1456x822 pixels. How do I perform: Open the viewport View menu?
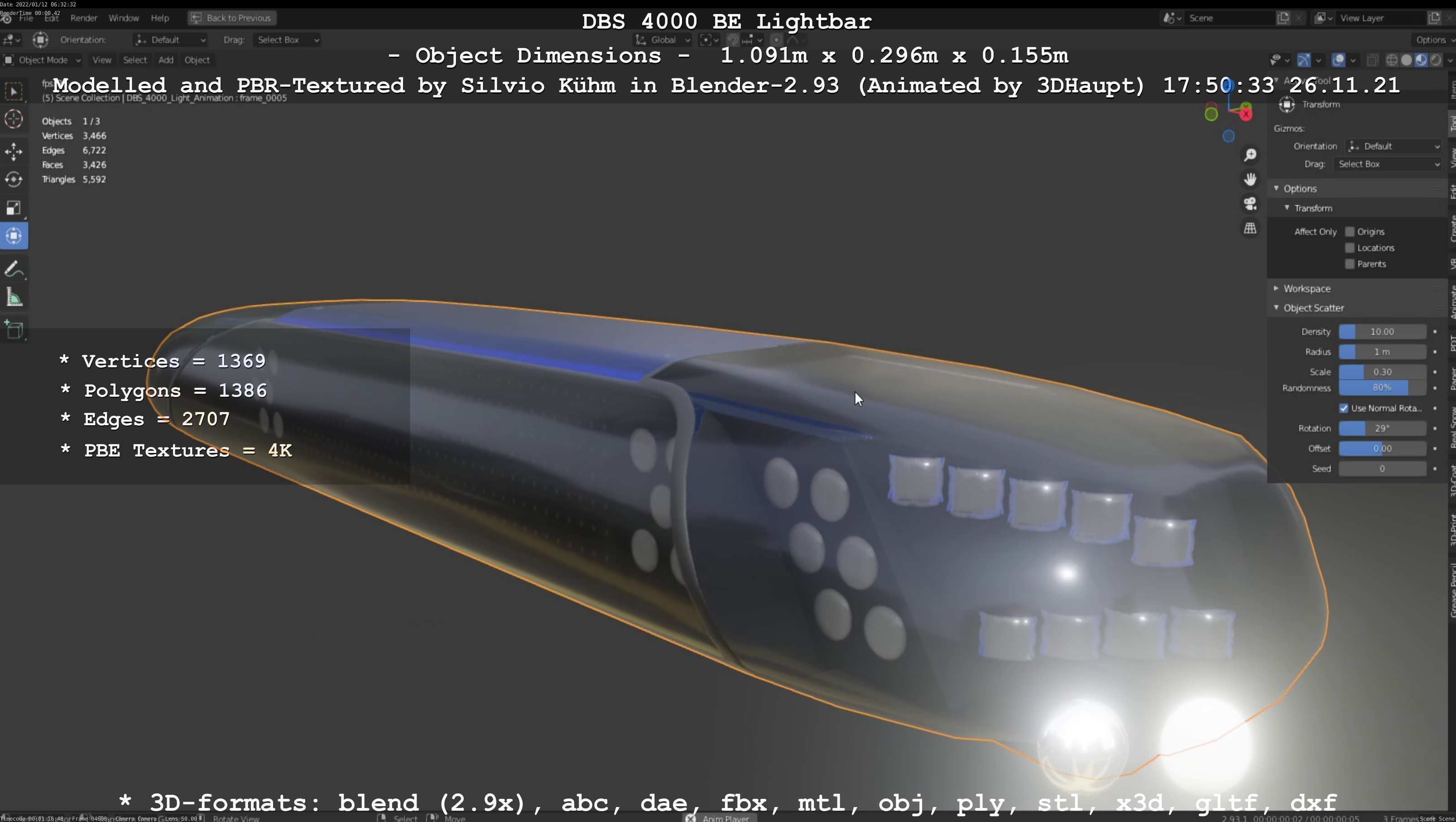[102, 60]
